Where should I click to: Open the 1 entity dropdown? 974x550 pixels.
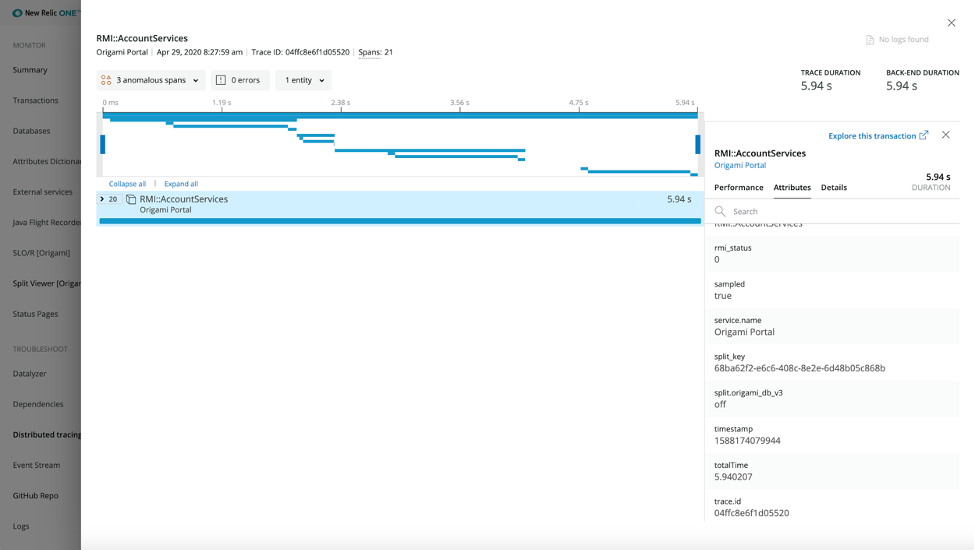tap(304, 80)
